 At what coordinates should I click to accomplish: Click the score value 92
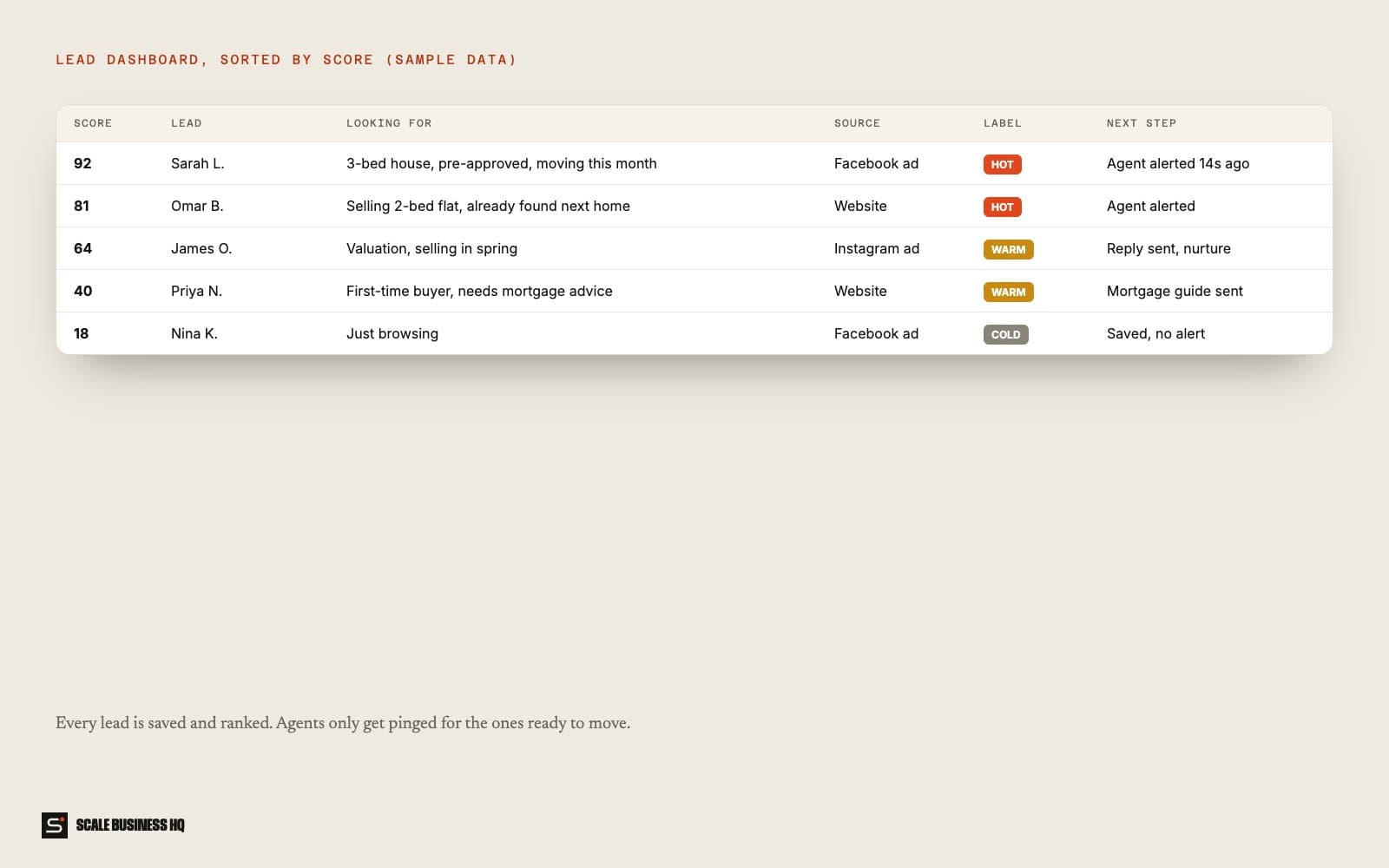point(82,163)
